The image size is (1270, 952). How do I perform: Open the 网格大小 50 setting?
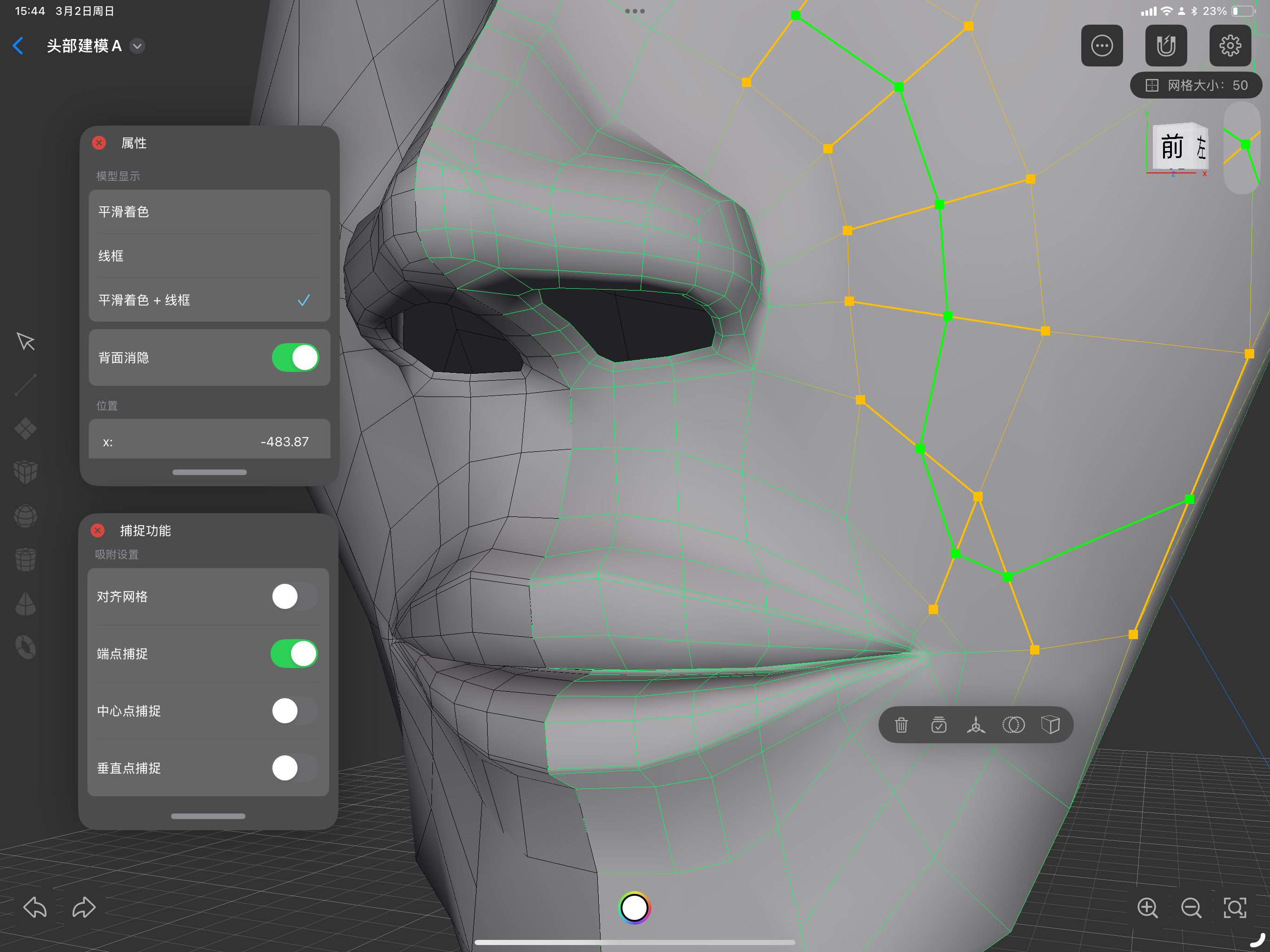click(x=1196, y=86)
